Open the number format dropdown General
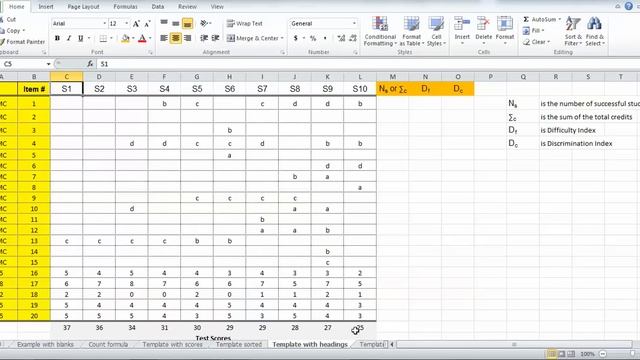640x360 pixels. point(354,24)
